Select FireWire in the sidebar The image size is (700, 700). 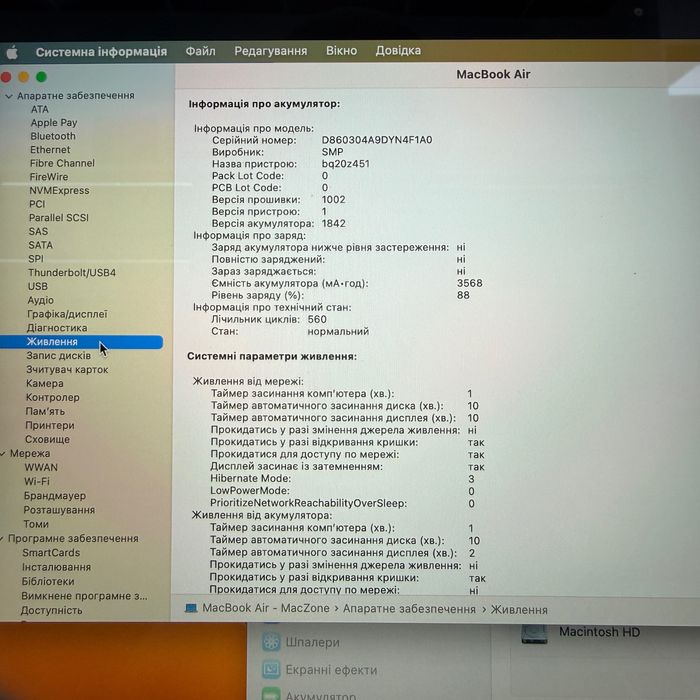click(49, 177)
